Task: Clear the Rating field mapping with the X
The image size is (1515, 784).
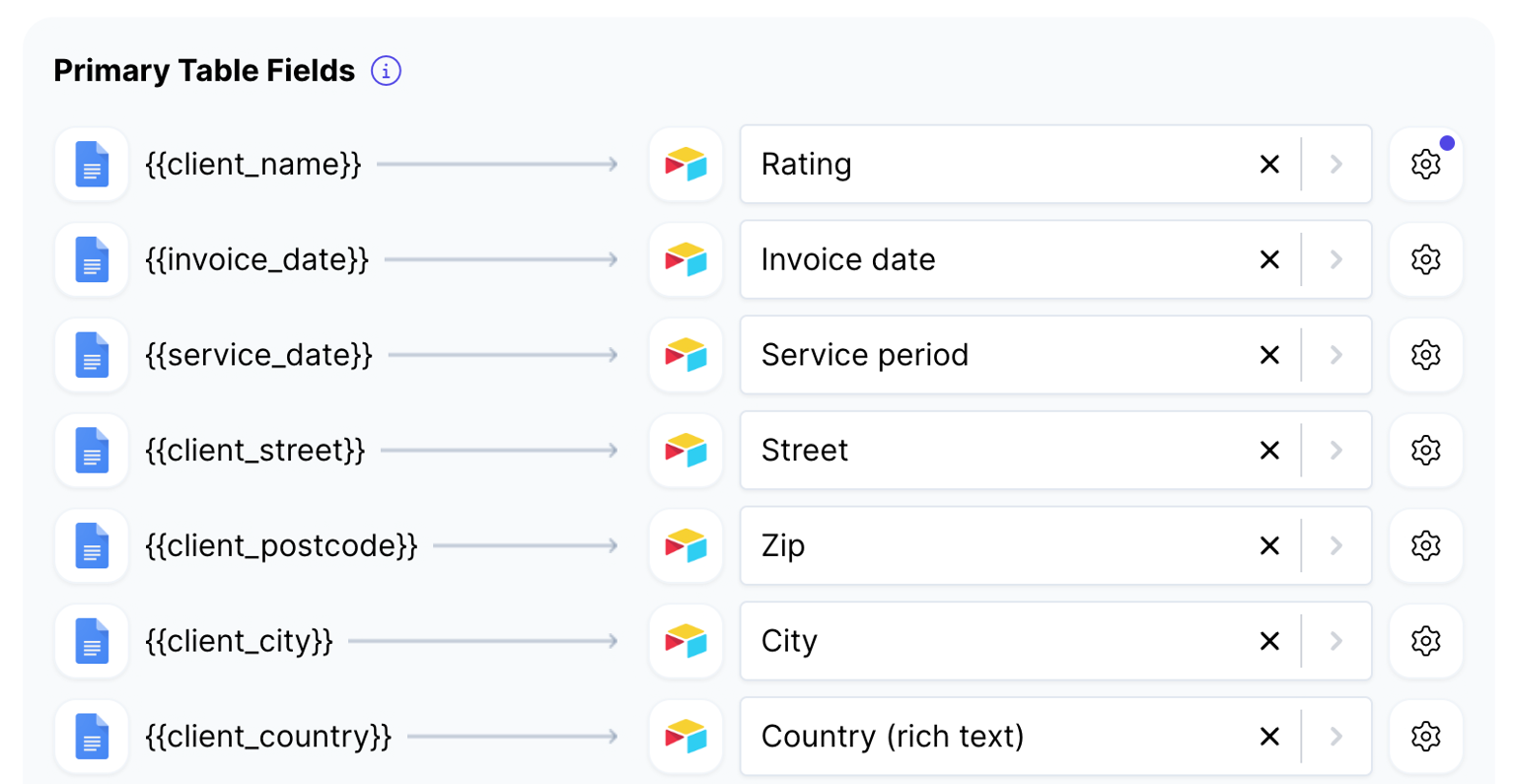Action: click(x=1270, y=165)
